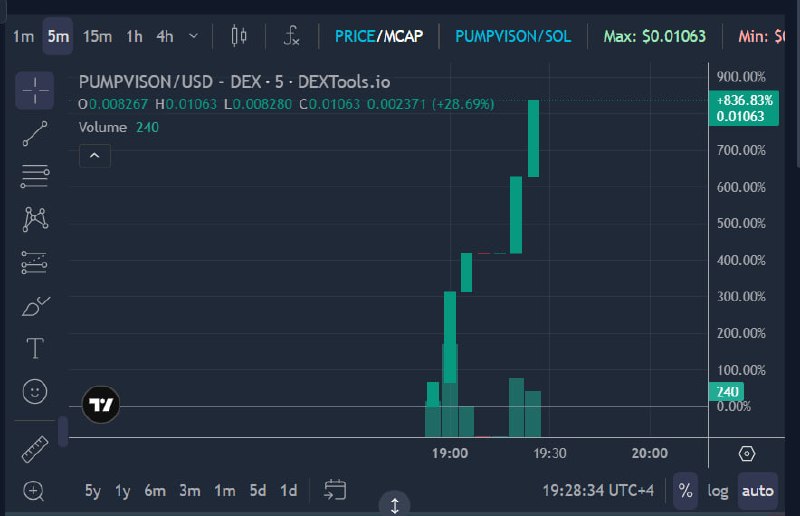Select the ruler measure tool
Viewport: 800px width, 516px height.
[x=35, y=449]
